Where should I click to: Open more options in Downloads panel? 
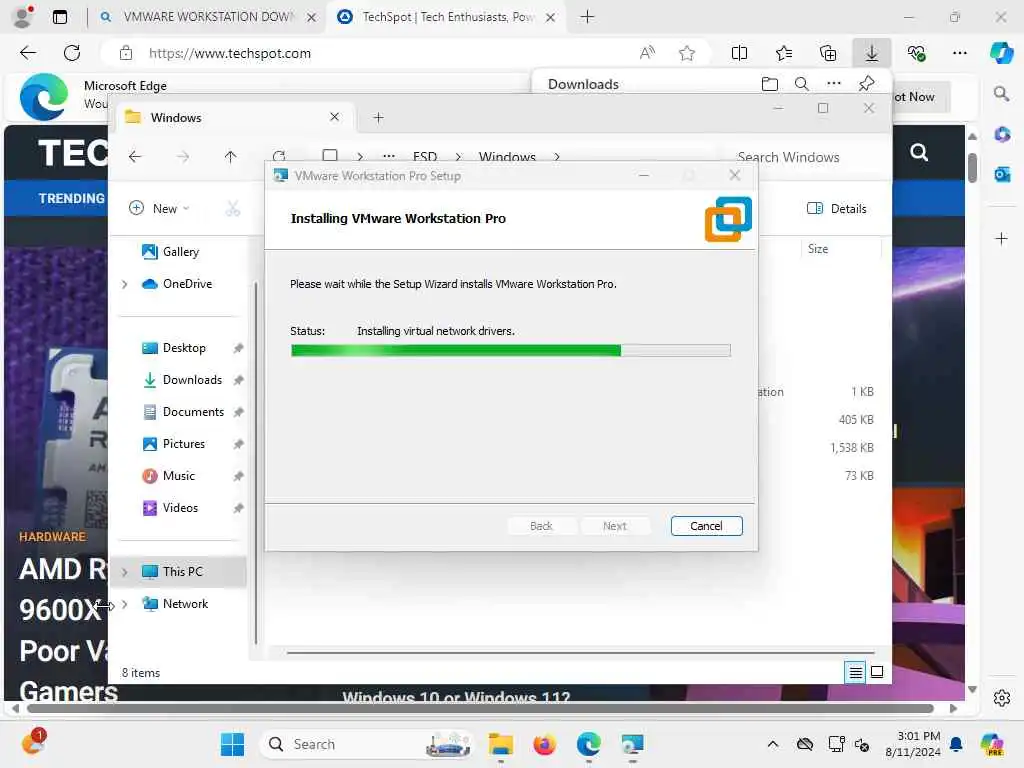(833, 84)
